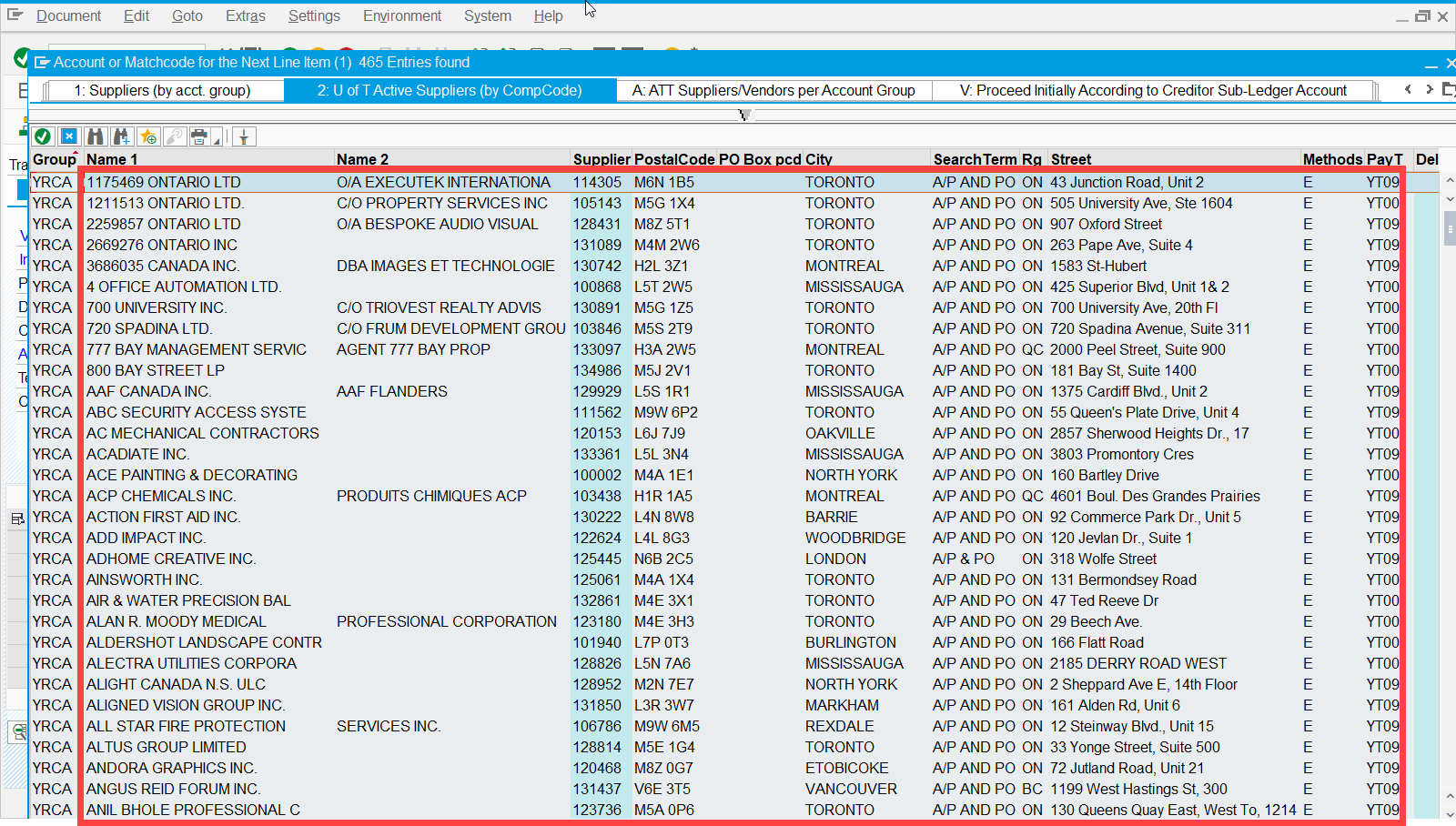Open the Goto menu
This screenshot has width=1456, height=826.
tap(187, 15)
